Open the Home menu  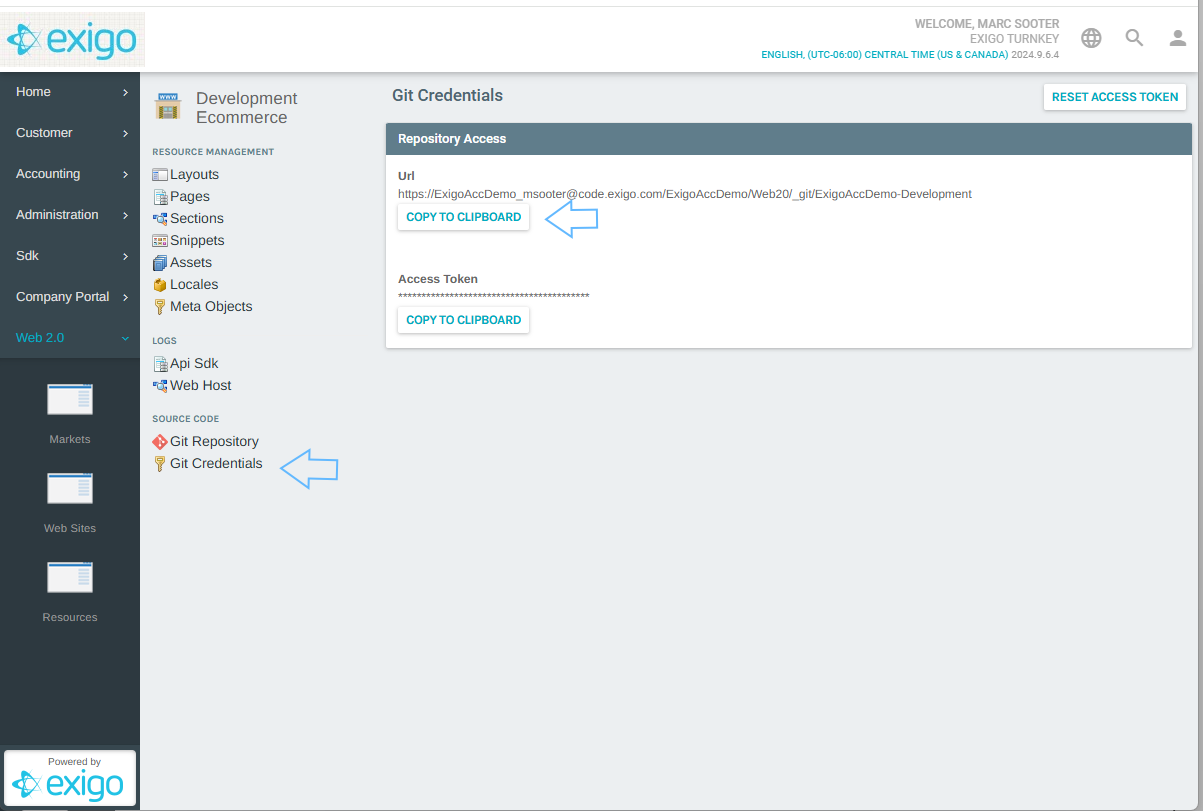point(33,91)
